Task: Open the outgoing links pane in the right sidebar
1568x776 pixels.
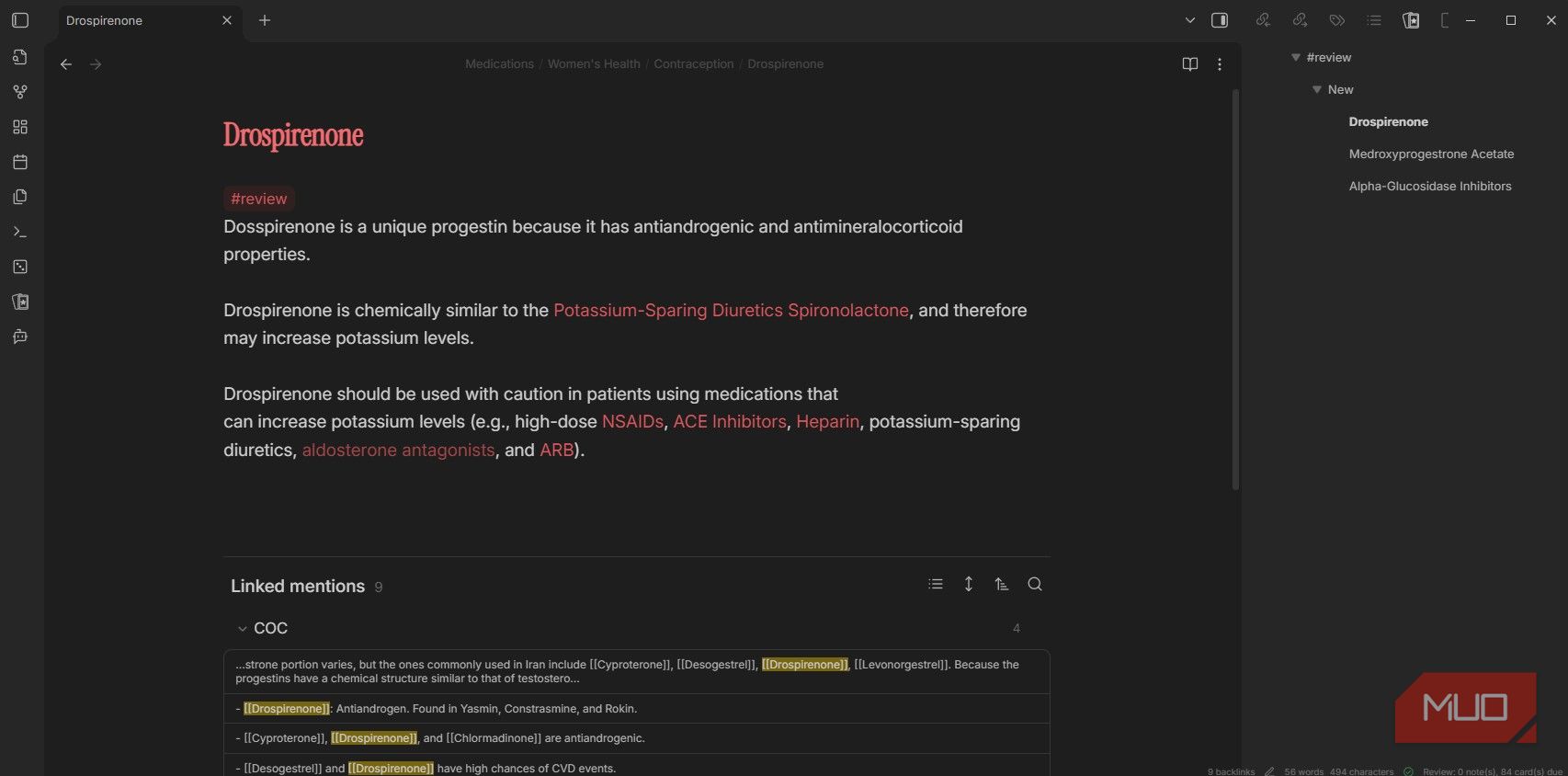Action: 1301,20
